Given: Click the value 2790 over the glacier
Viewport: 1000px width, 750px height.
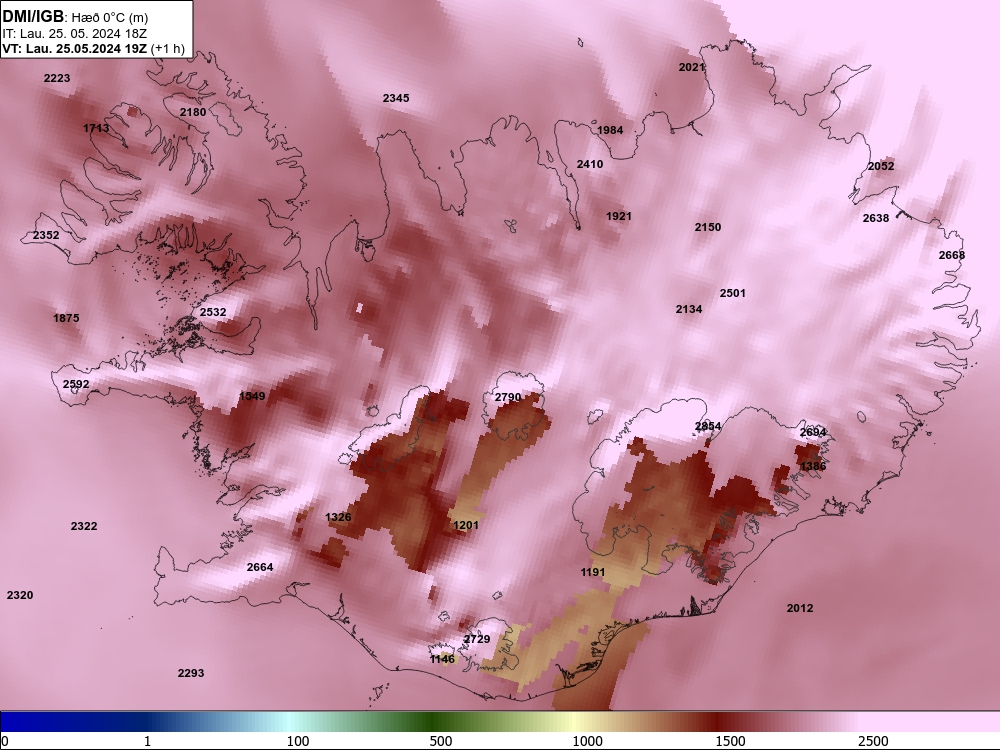Looking at the screenshot, I should click(508, 397).
